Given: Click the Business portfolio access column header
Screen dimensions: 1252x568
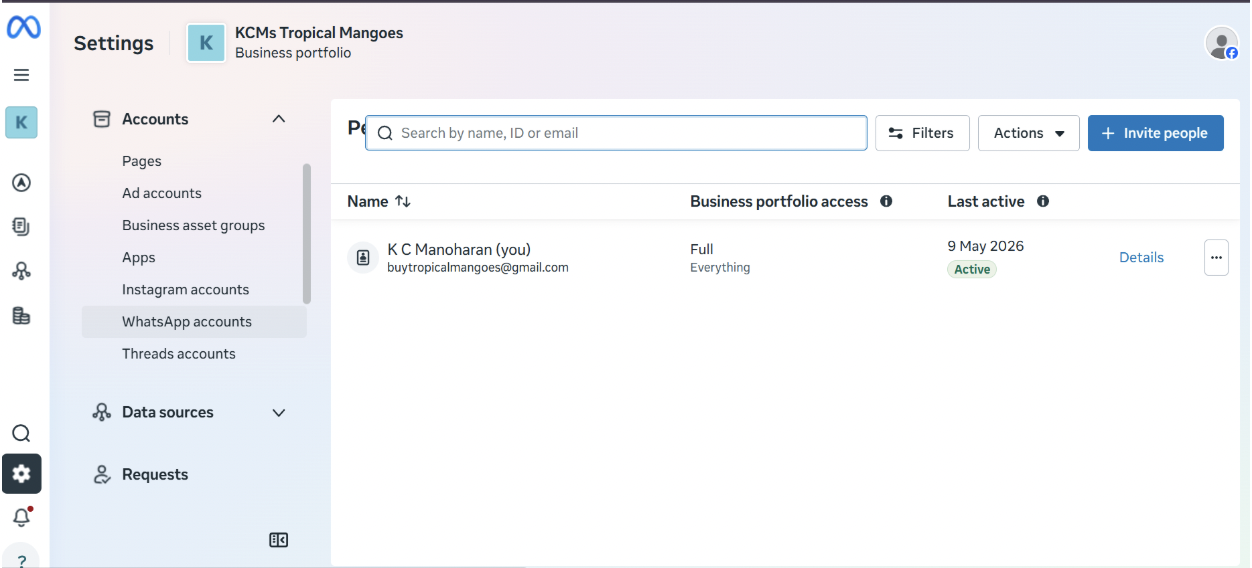Looking at the screenshot, I should click(x=779, y=201).
